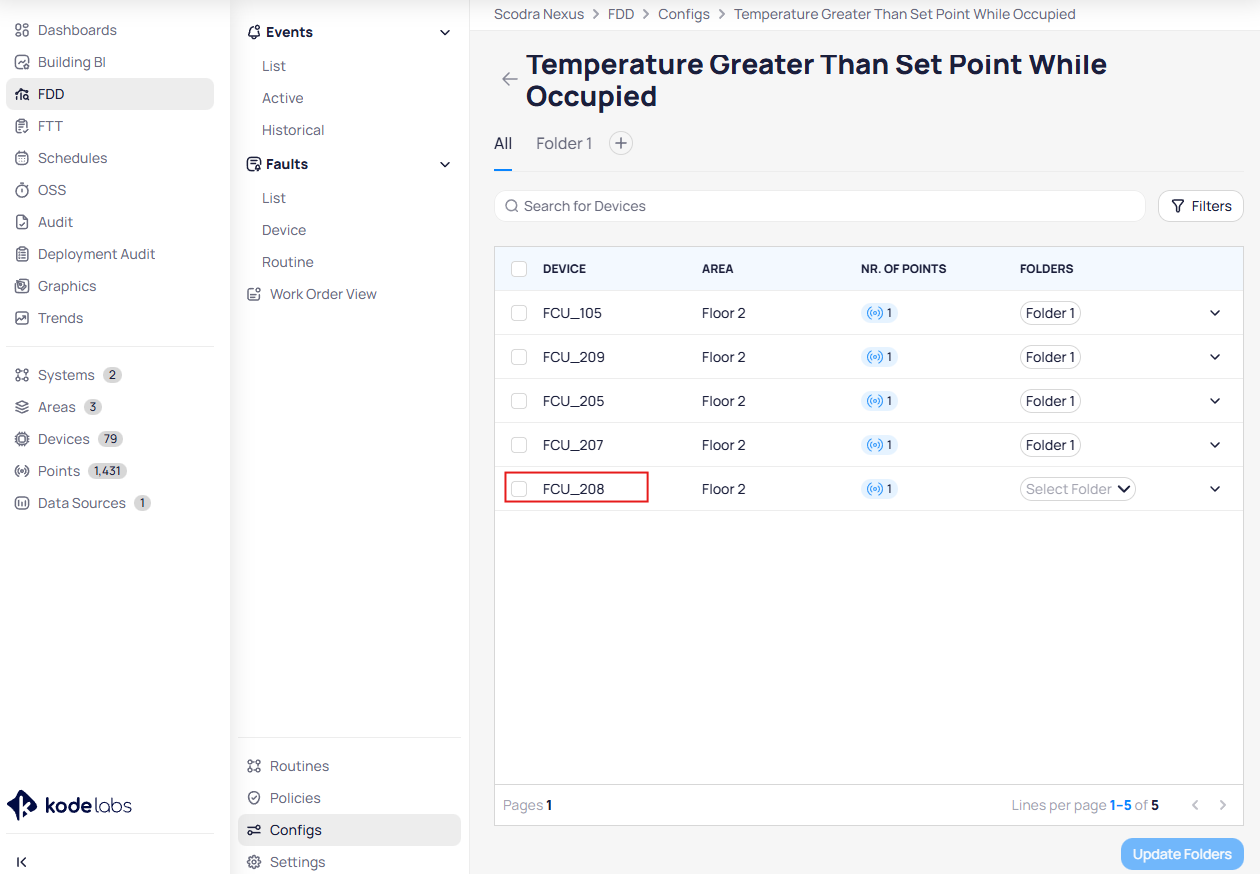Viewport: 1260px width, 874px height.
Task: Click the Kode Labs logo
Action: pyautogui.click(x=70, y=805)
